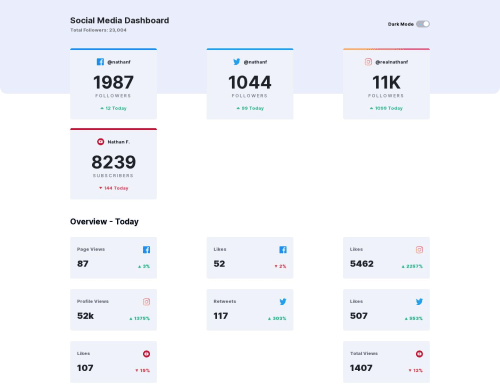Click the Total Followers: 23,004 text
This screenshot has width=500, height=388.
[98, 30]
